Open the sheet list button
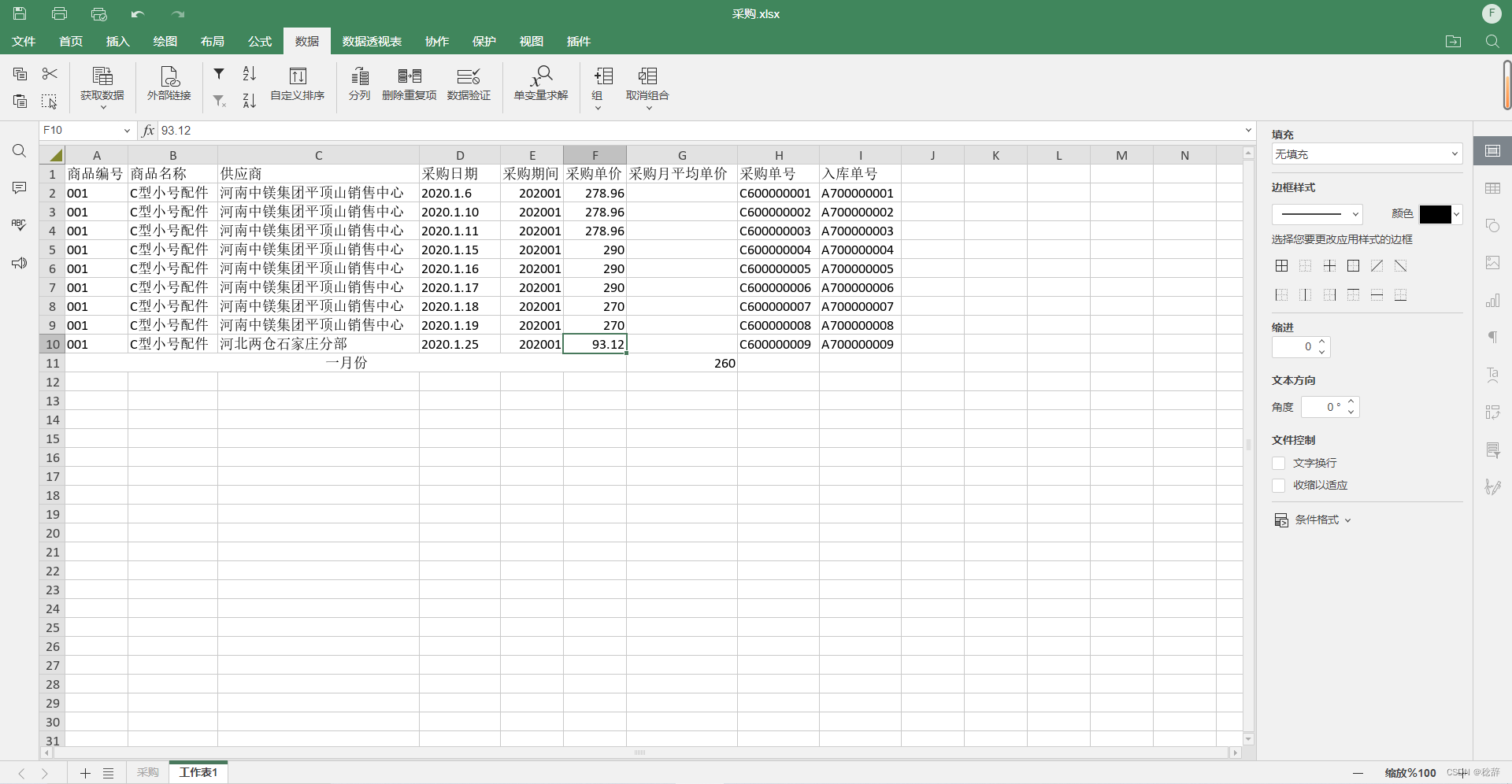This screenshot has width=1512, height=784. tap(109, 773)
